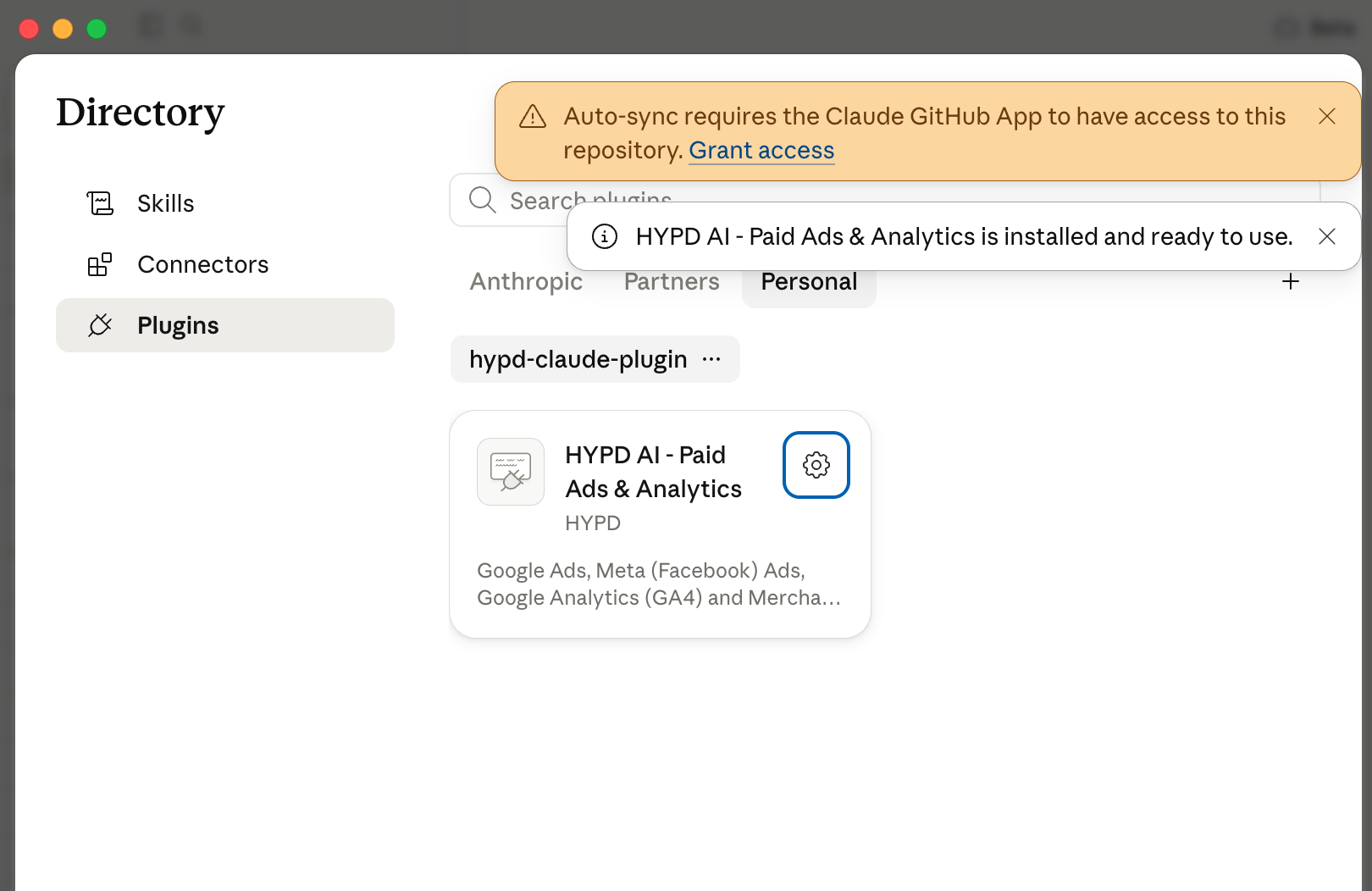Minimize window with yellow button

coord(63,29)
